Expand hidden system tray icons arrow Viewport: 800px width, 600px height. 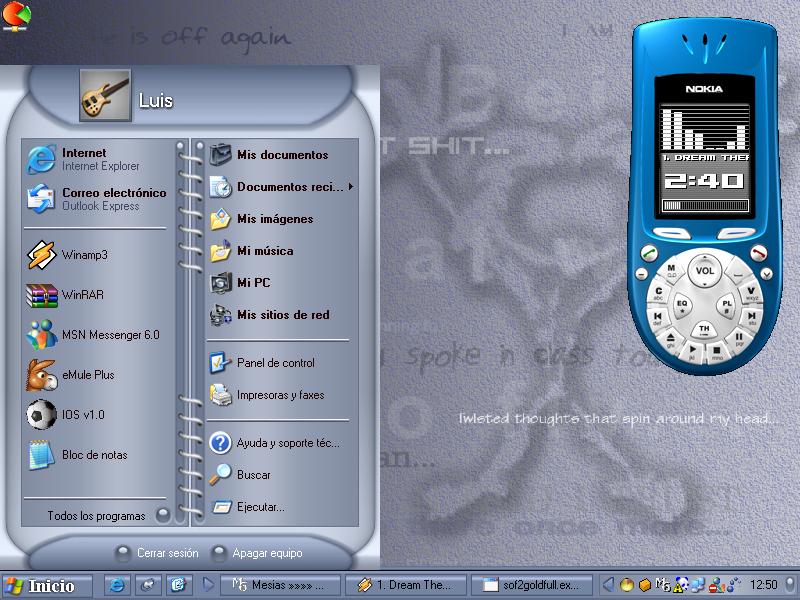point(608,585)
